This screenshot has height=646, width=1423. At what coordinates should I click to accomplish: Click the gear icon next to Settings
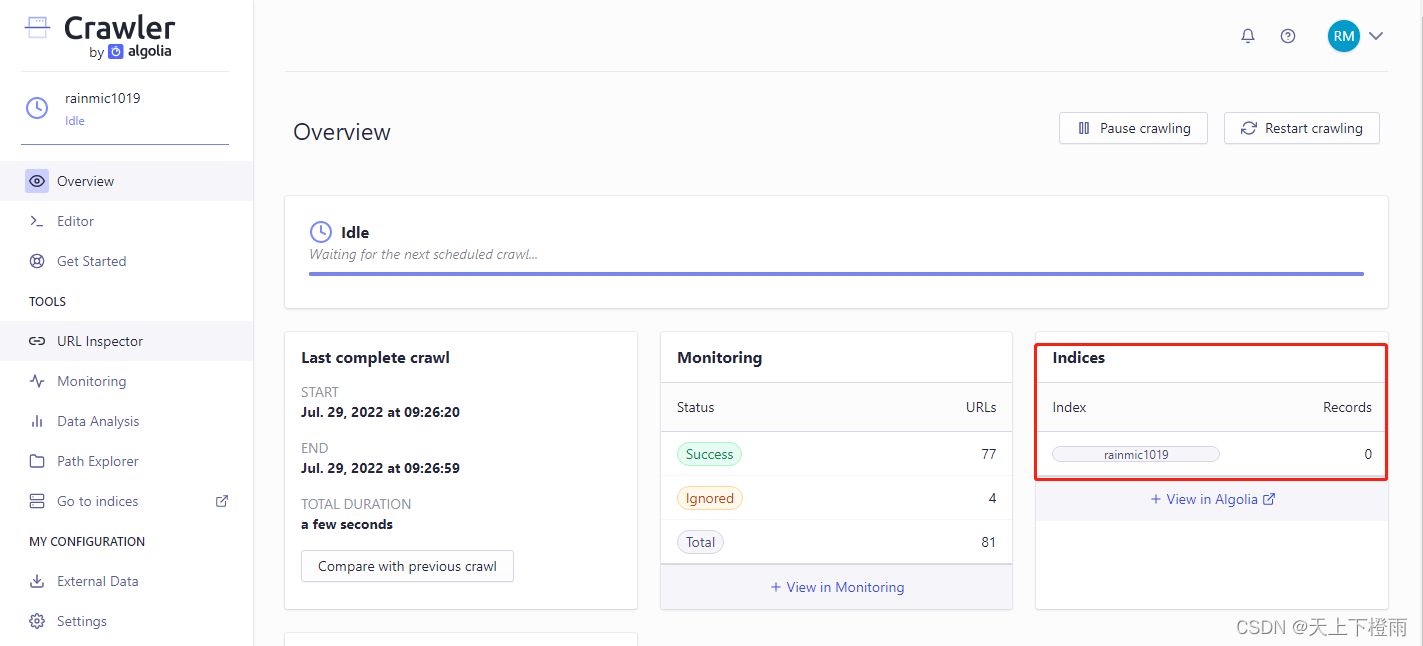(x=37, y=621)
